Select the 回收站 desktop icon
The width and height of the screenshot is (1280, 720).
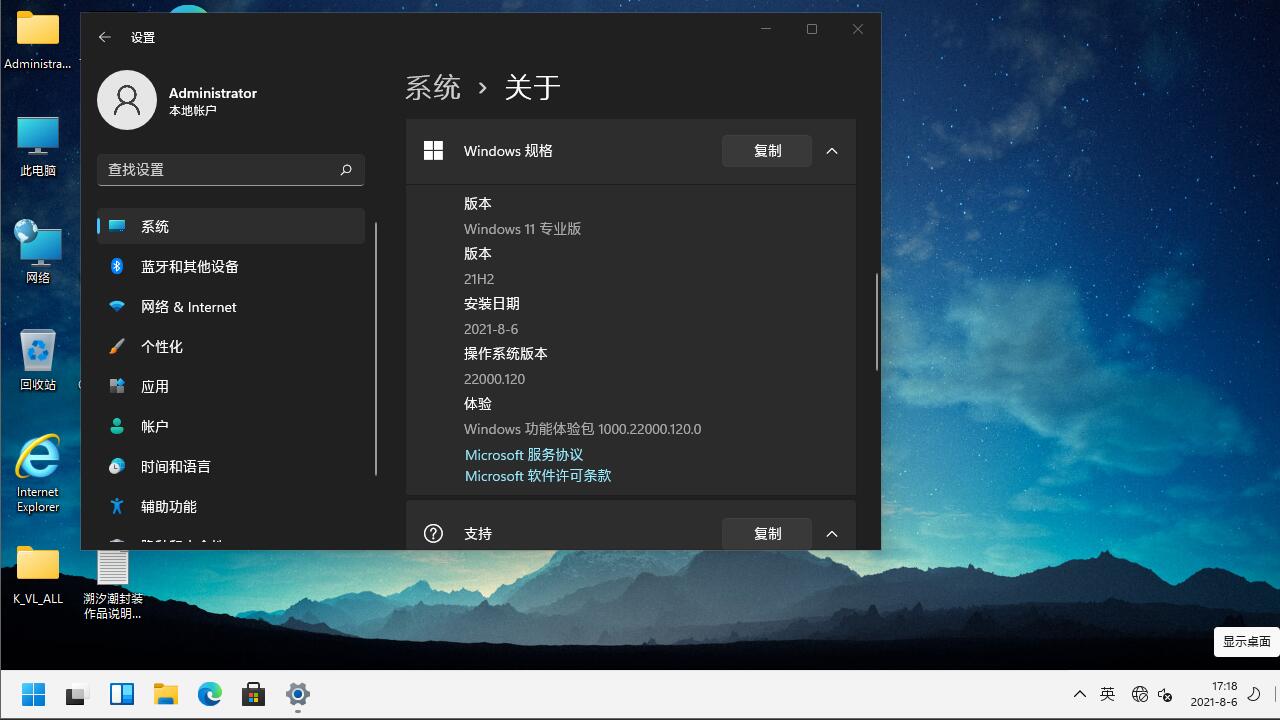pyautogui.click(x=38, y=360)
